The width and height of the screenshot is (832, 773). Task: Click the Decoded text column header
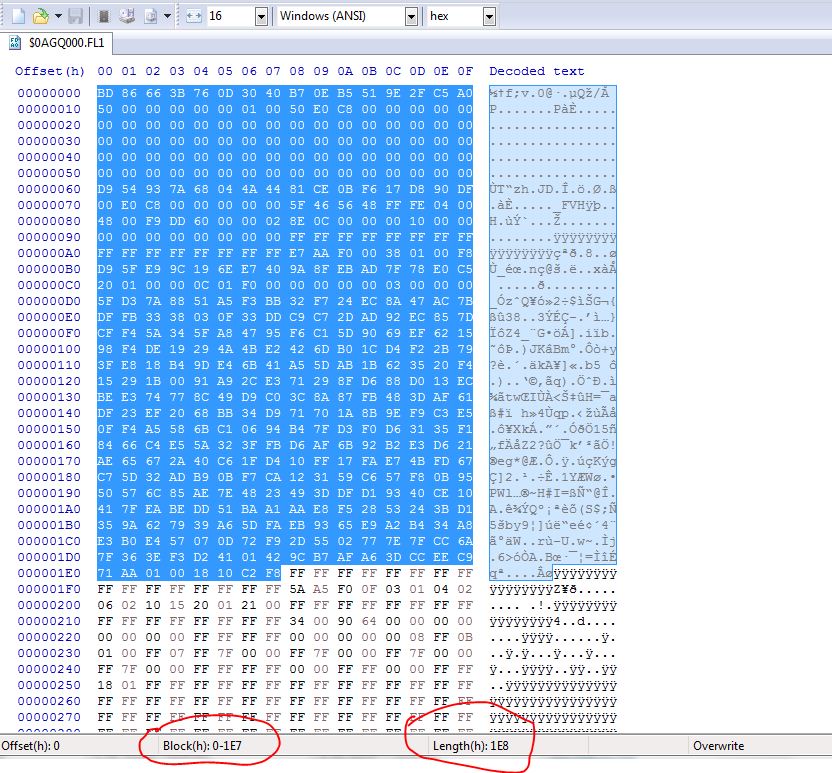(x=536, y=71)
